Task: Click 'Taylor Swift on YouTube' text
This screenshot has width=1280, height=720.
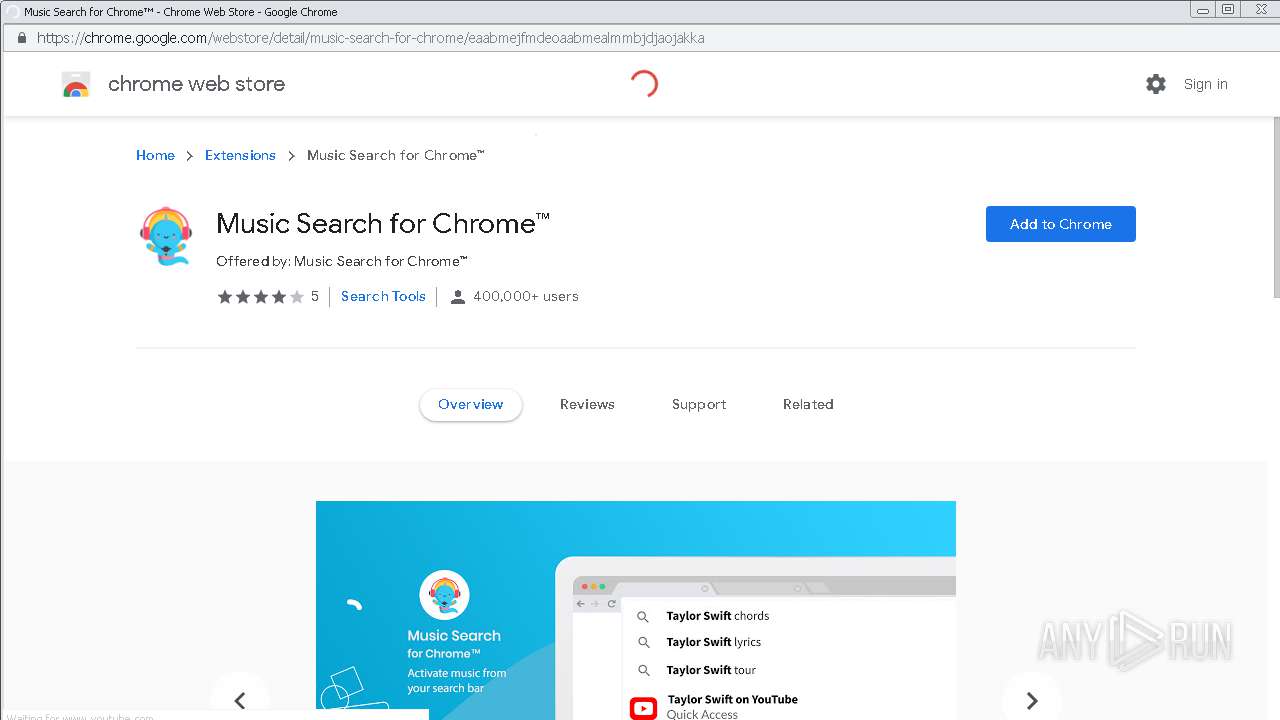Action: pyautogui.click(x=733, y=700)
